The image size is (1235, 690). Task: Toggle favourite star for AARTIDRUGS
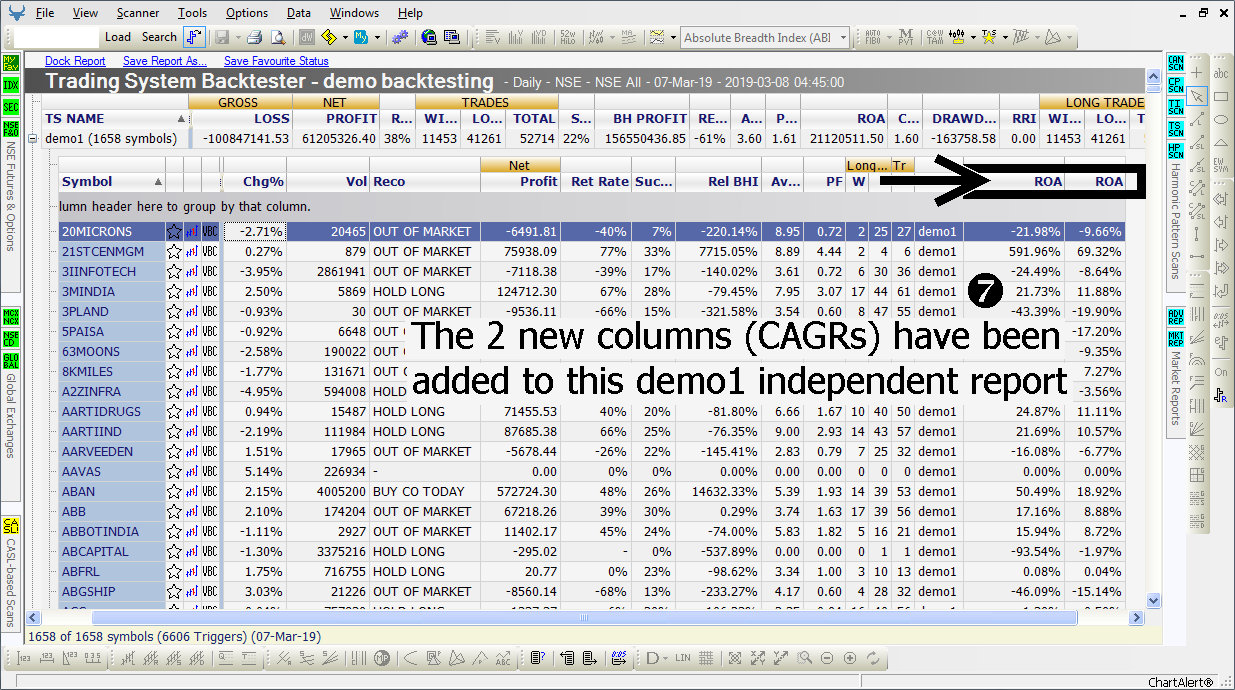[x=174, y=411]
